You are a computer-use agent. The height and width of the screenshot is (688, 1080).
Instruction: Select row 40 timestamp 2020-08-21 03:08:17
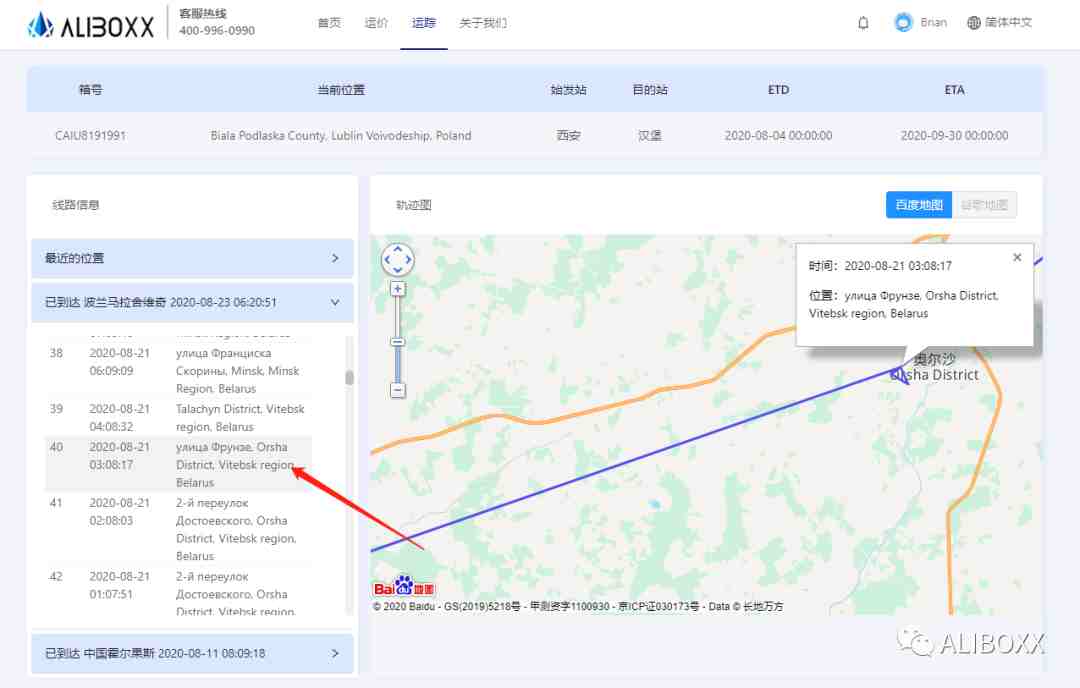click(x=119, y=455)
